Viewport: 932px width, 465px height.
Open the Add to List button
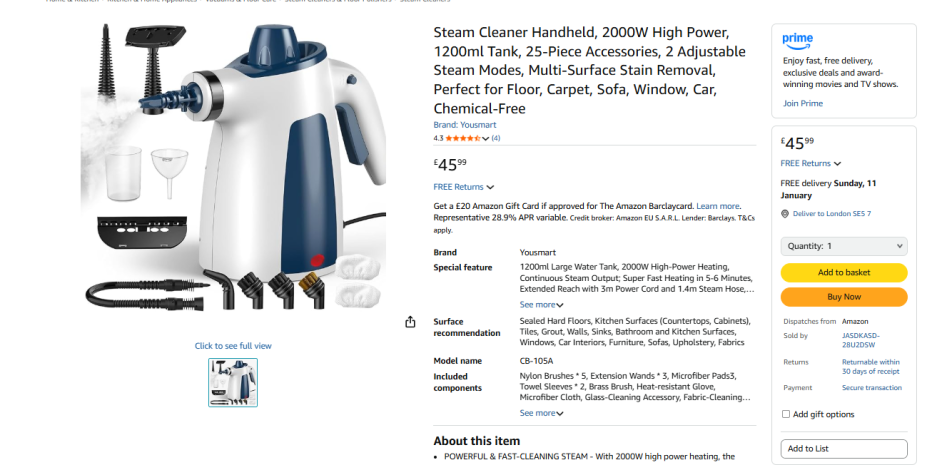[x=843, y=448]
